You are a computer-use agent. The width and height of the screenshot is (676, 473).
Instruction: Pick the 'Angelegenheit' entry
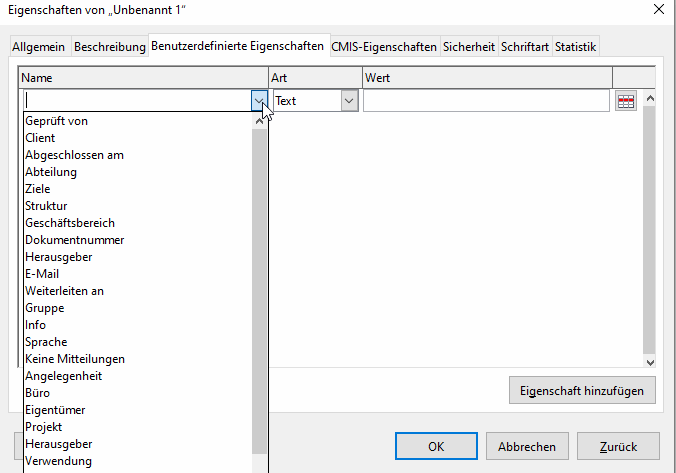(138, 376)
